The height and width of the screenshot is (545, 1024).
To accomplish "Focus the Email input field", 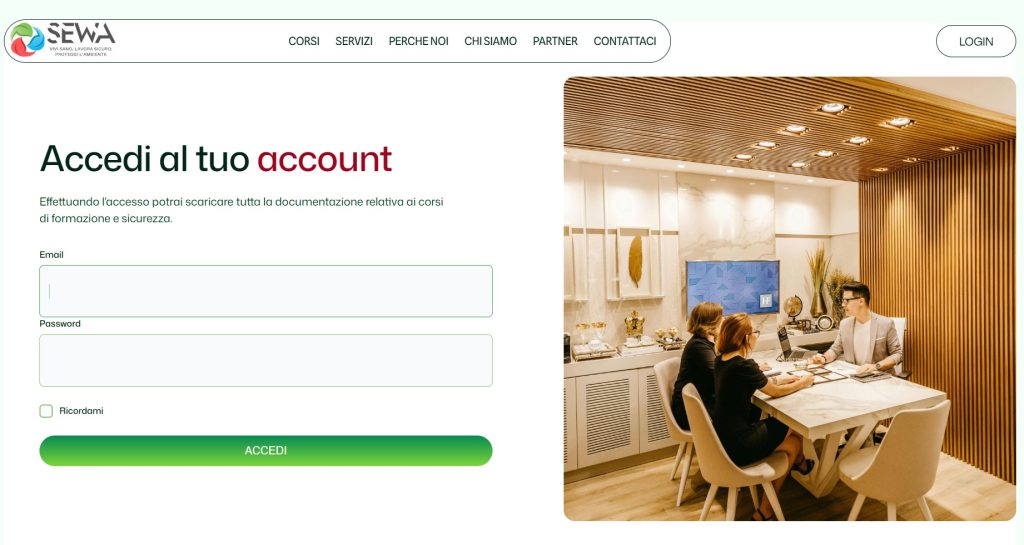I will point(266,291).
